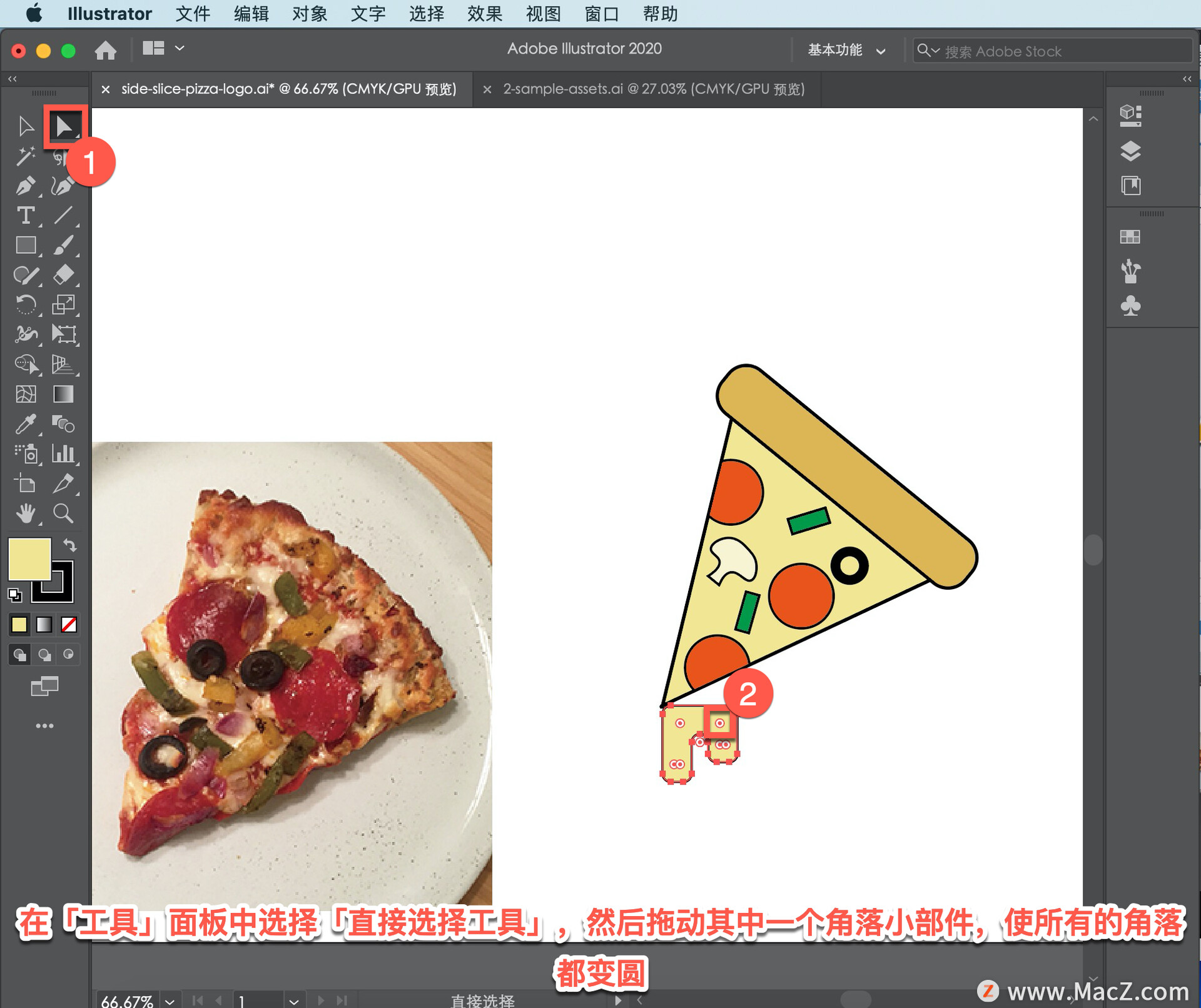This screenshot has width=1201, height=1008.
Task: Select the Line Segment tool
Action: click(x=63, y=216)
